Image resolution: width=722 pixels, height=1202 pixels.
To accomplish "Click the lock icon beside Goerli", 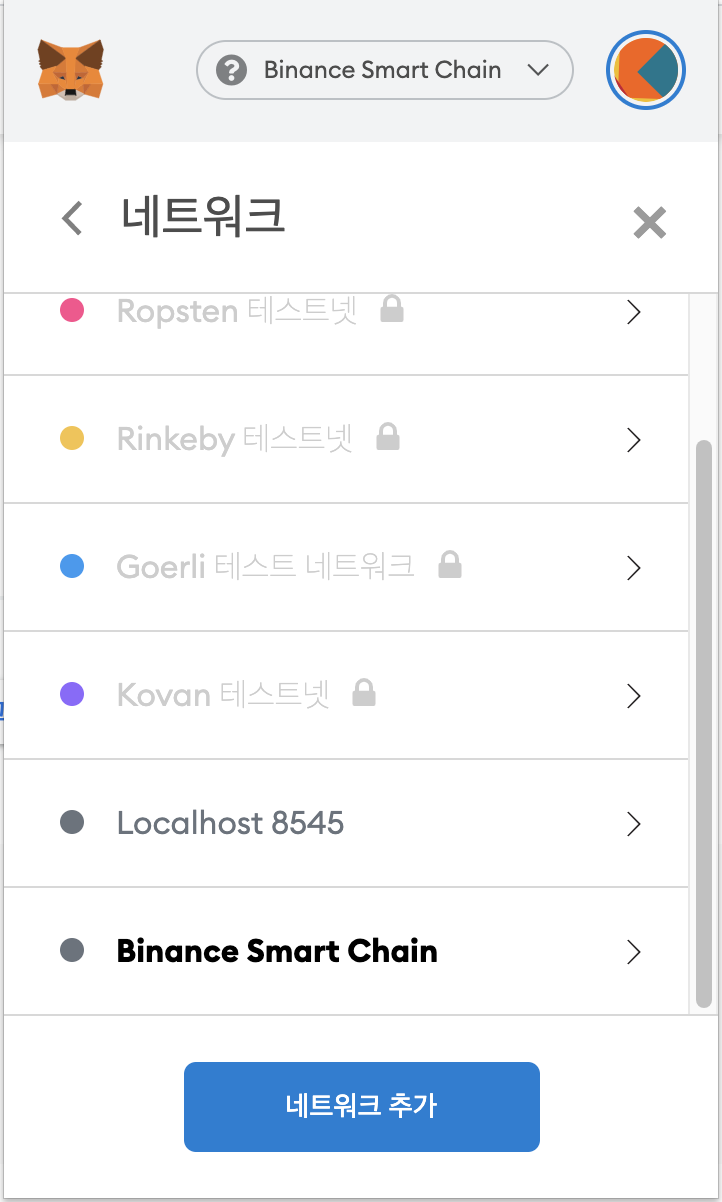I will tap(450, 566).
